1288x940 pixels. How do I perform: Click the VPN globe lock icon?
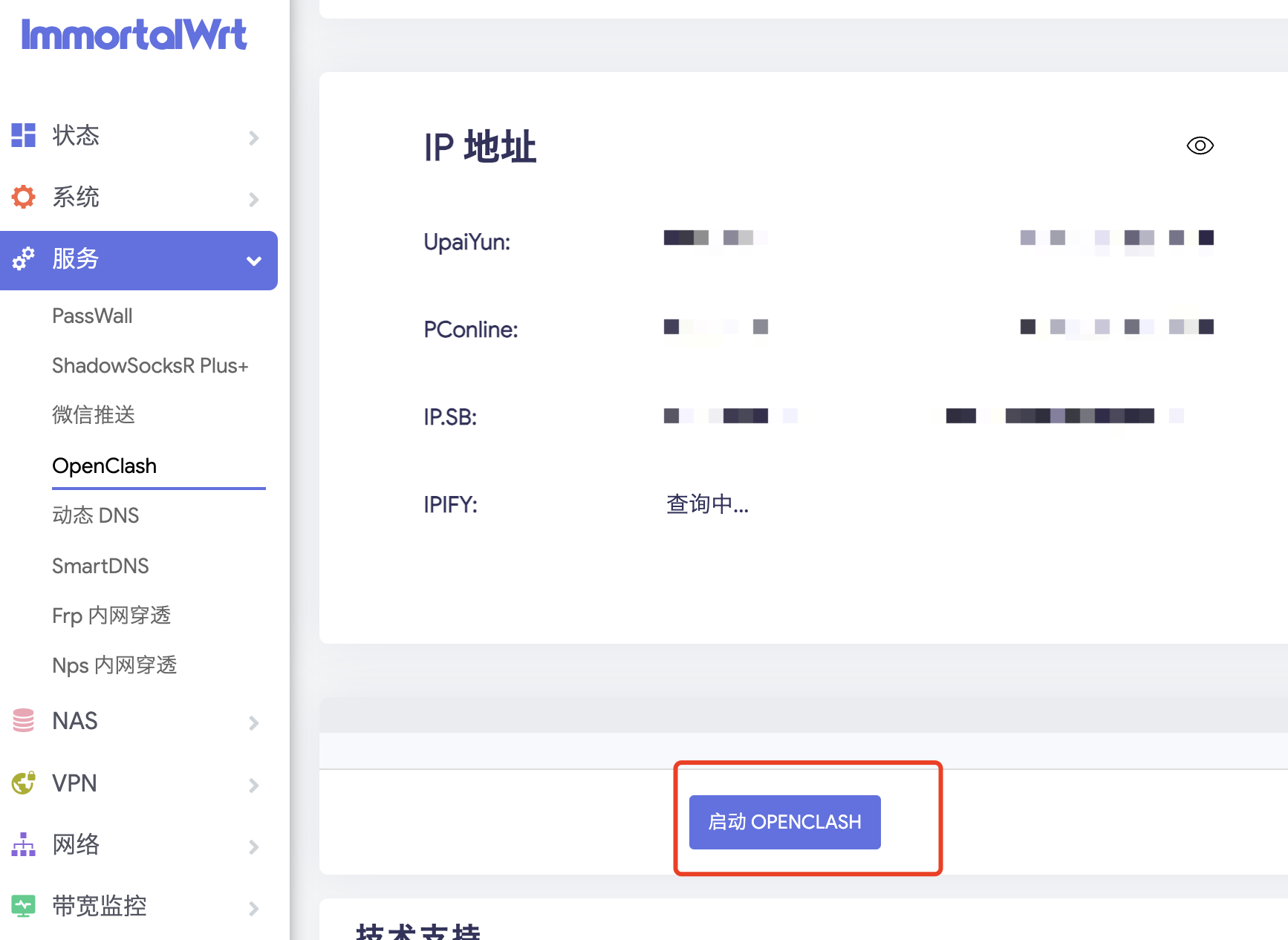click(x=23, y=783)
